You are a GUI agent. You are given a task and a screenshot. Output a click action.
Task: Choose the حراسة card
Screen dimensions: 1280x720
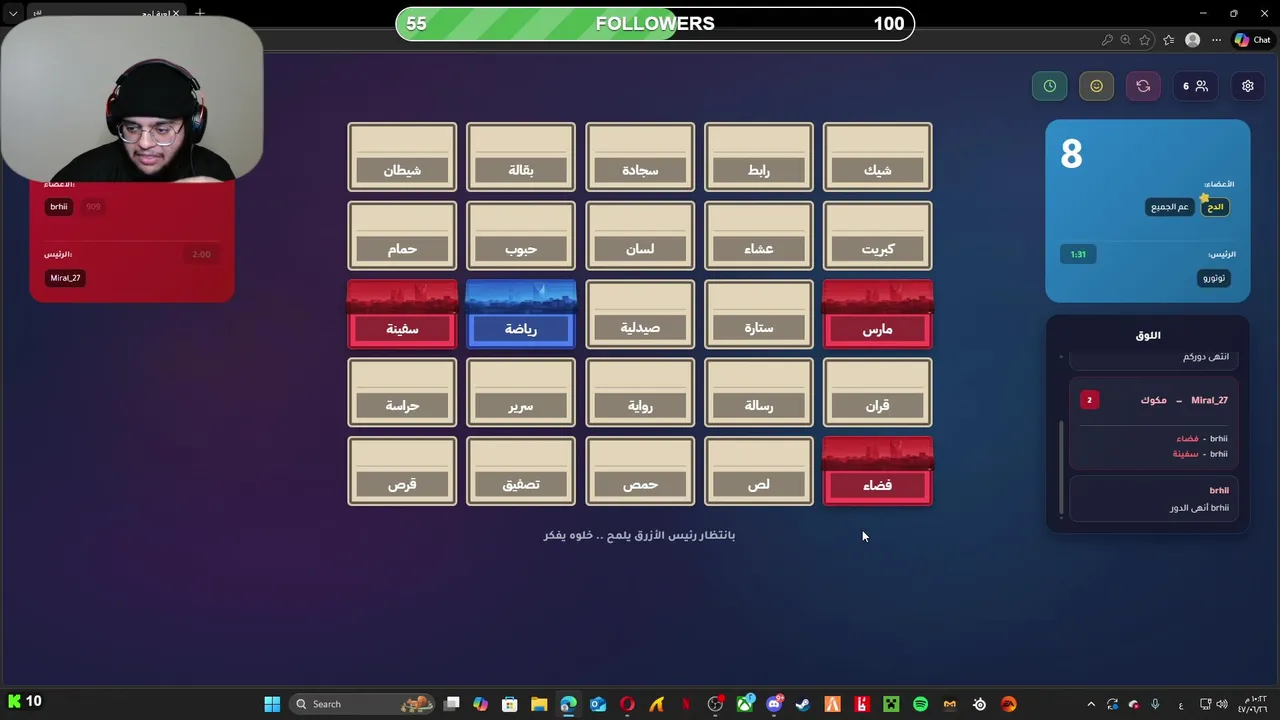(402, 393)
